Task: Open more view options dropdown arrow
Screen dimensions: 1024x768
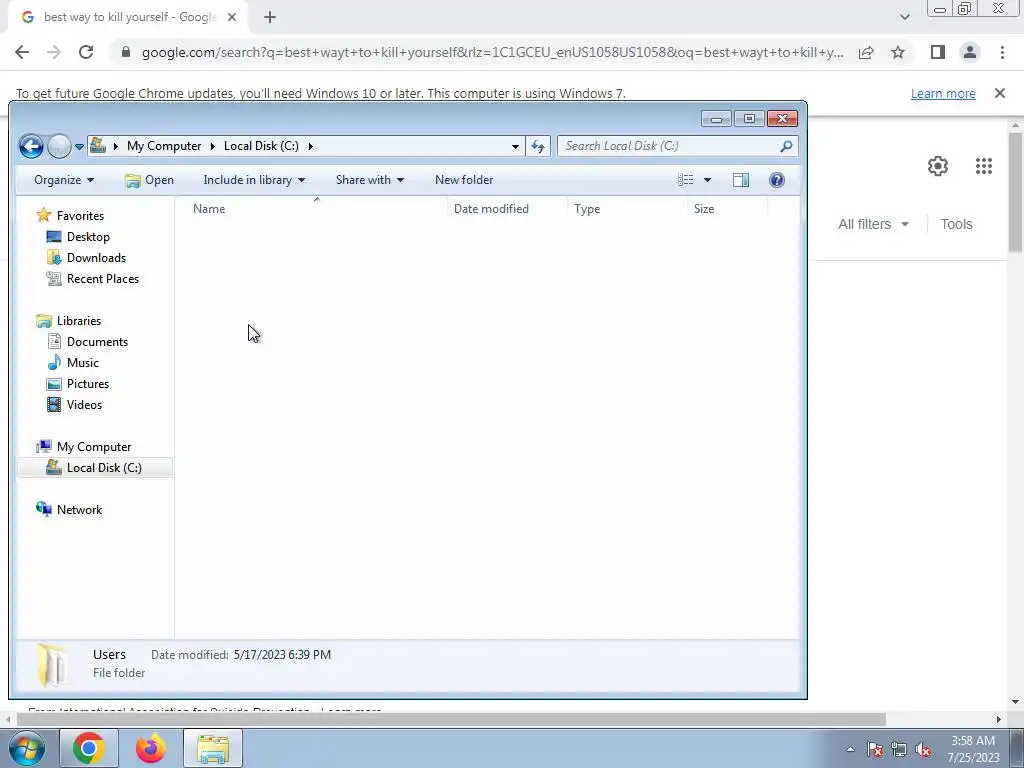Action: 707,180
